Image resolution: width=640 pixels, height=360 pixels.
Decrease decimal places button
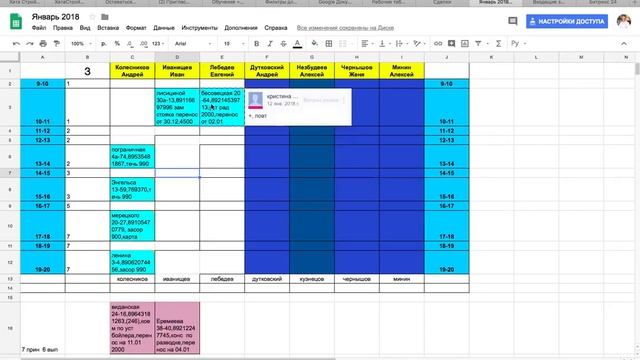pyautogui.click(x=130, y=43)
